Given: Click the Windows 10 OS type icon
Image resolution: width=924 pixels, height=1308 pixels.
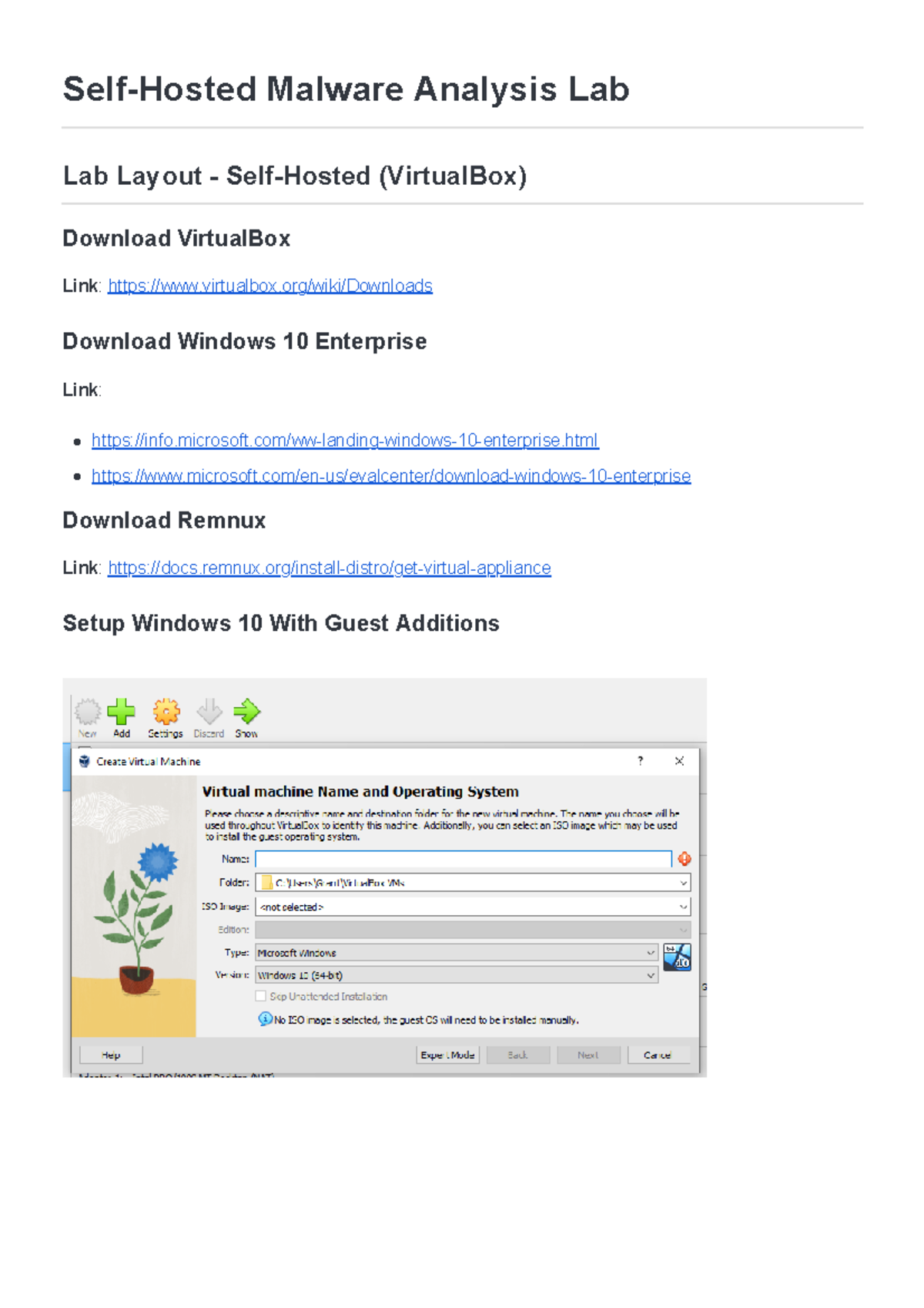Looking at the screenshot, I should click(x=677, y=958).
